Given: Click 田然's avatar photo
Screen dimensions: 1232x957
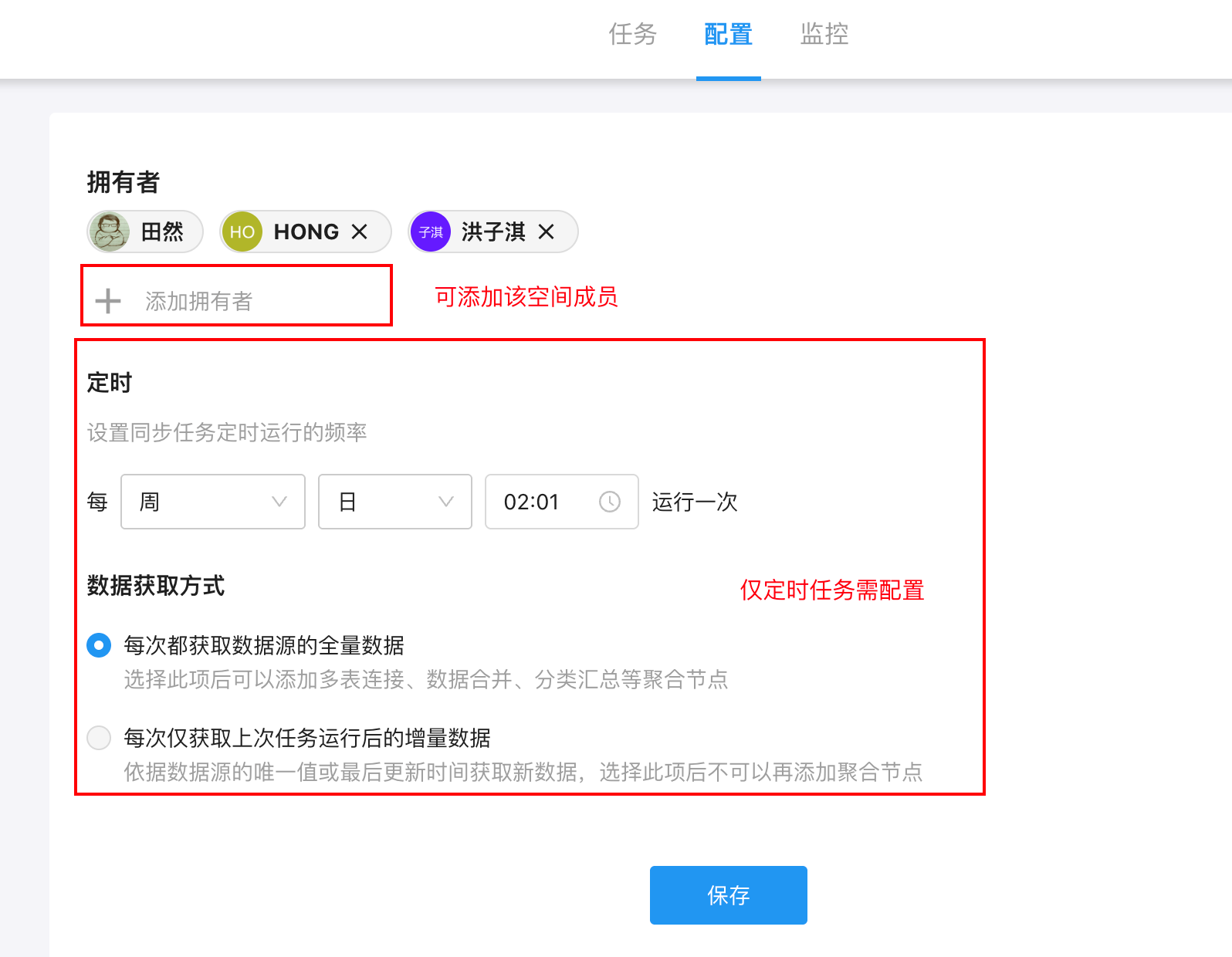Looking at the screenshot, I should (x=109, y=232).
